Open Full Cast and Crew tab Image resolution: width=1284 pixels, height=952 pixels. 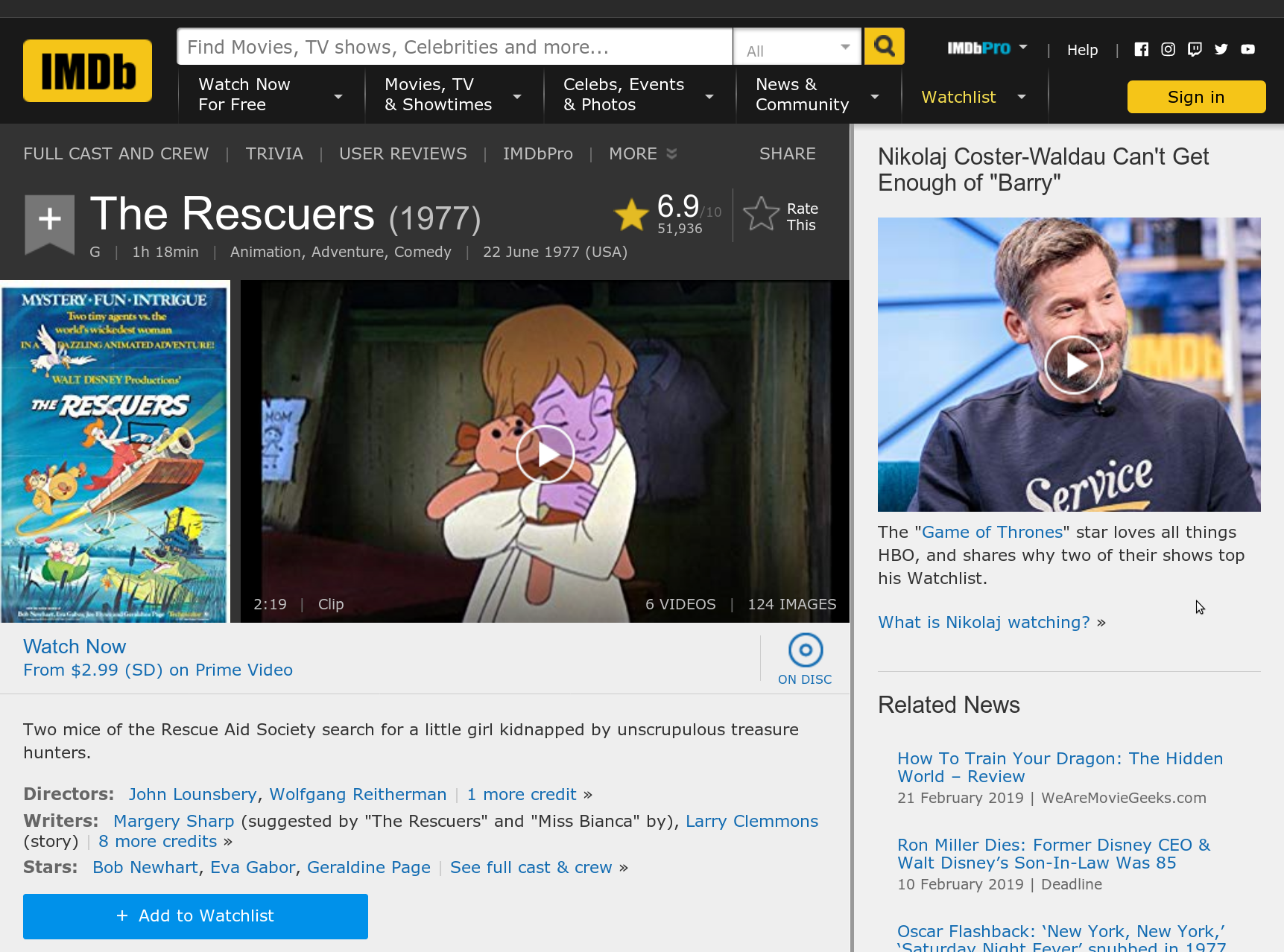pyautogui.click(x=116, y=153)
